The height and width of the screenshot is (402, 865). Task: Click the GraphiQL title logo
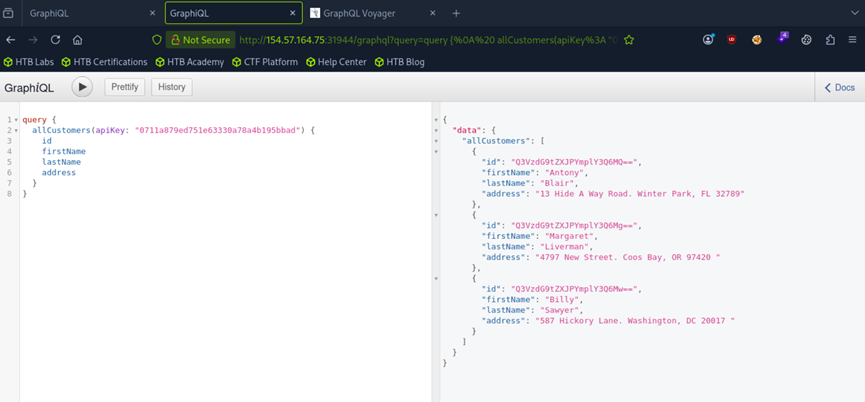(29, 88)
